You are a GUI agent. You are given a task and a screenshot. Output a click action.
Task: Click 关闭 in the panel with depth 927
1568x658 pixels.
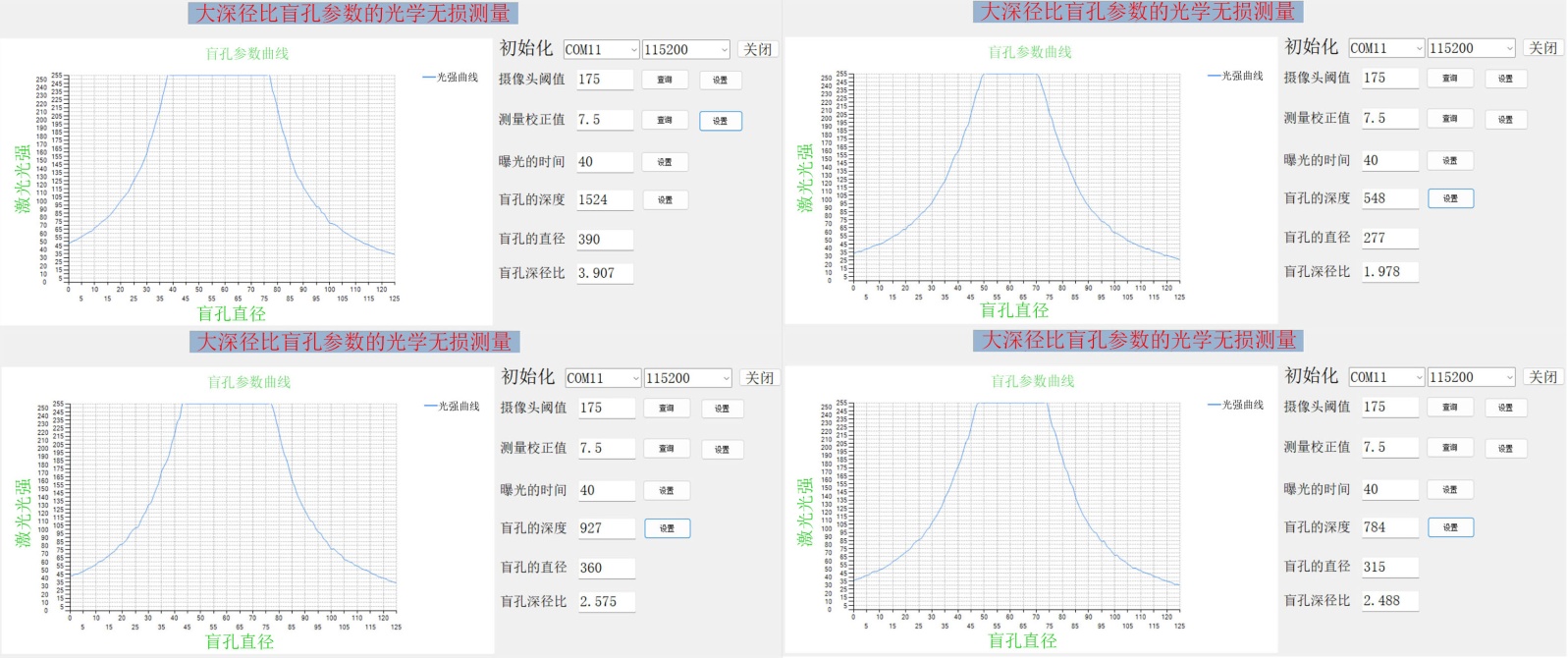tap(759, 378)
